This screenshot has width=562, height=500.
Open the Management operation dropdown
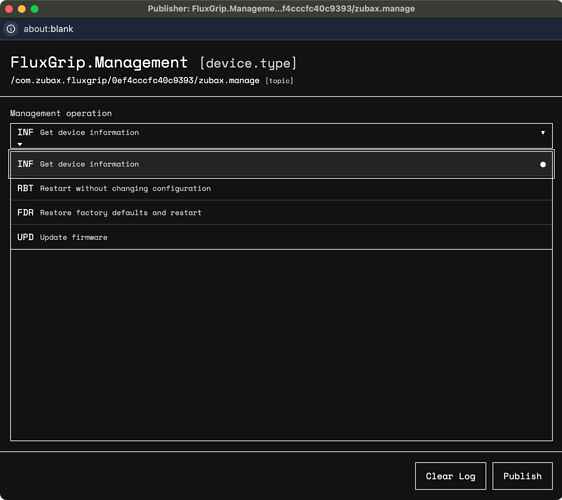coord(281,135)
